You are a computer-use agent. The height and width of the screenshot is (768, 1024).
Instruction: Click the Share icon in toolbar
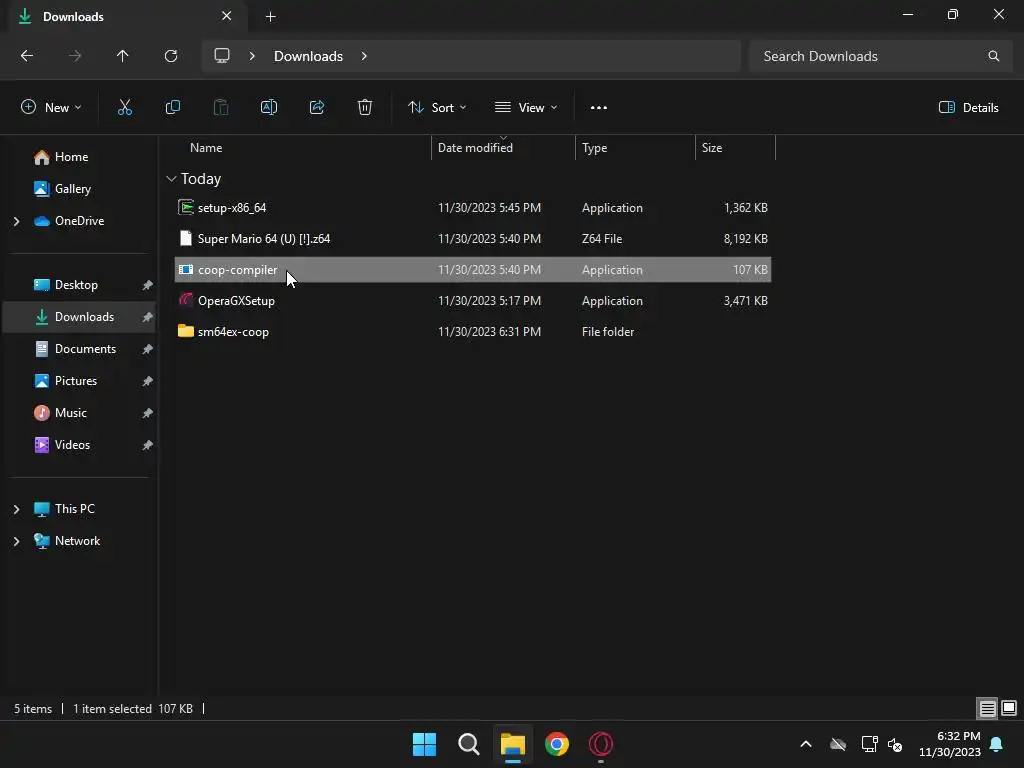317,107
